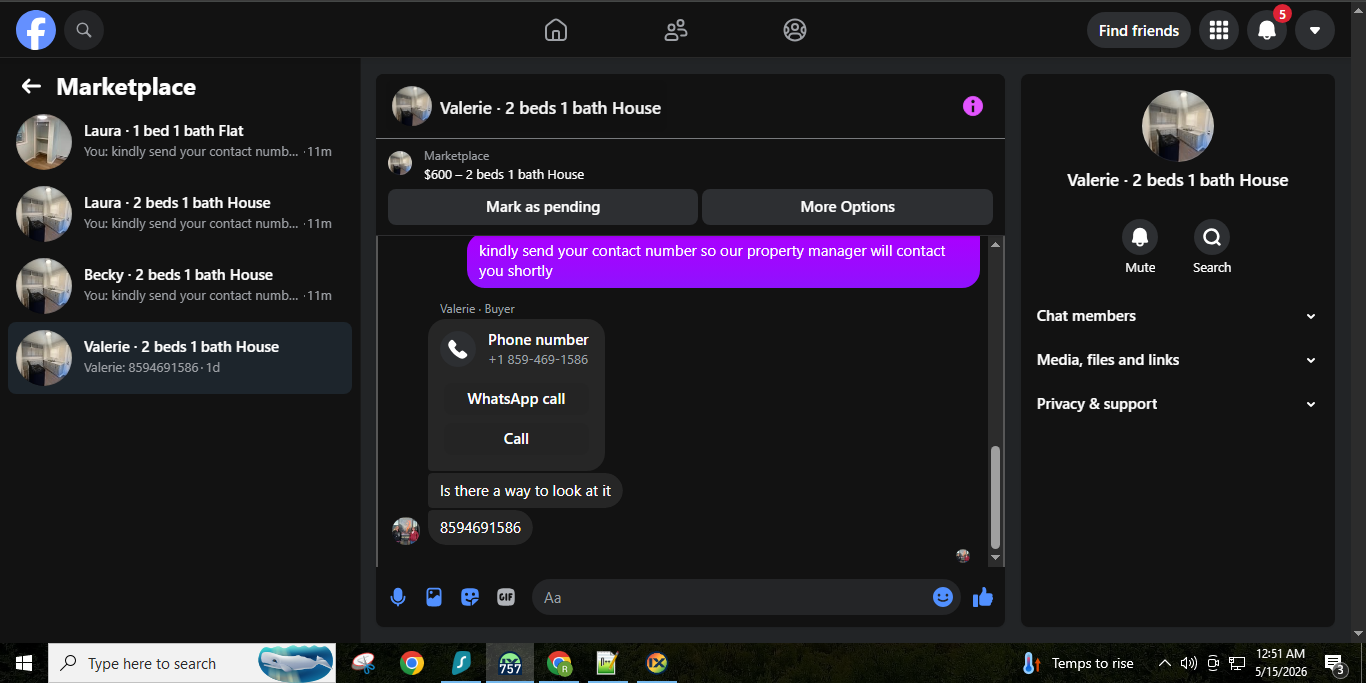Open the notifications bell with 5 badge
The image size is (1366, 683).
pyautogui.click(x=1267, y=30)
